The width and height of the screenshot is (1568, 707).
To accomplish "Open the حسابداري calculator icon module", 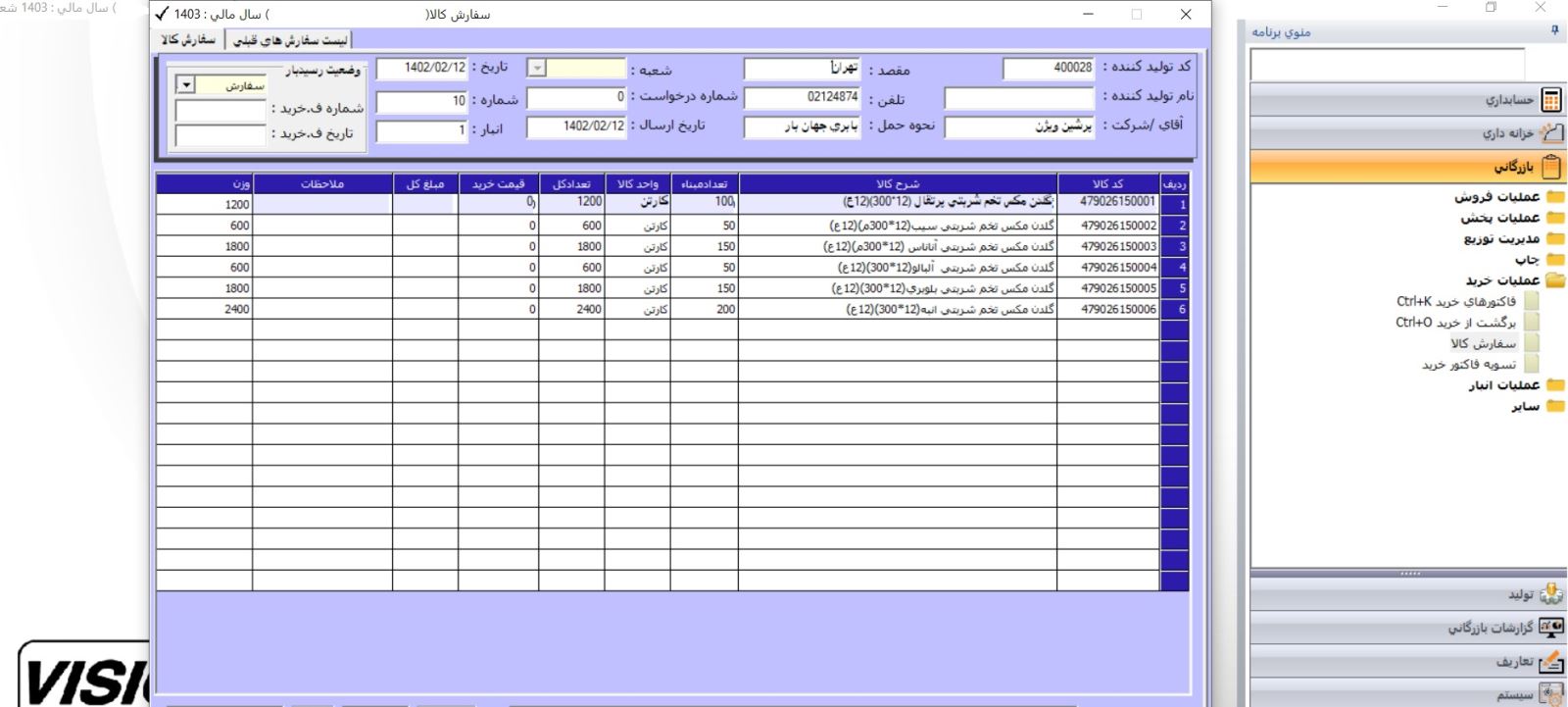I will [1551, 100].
